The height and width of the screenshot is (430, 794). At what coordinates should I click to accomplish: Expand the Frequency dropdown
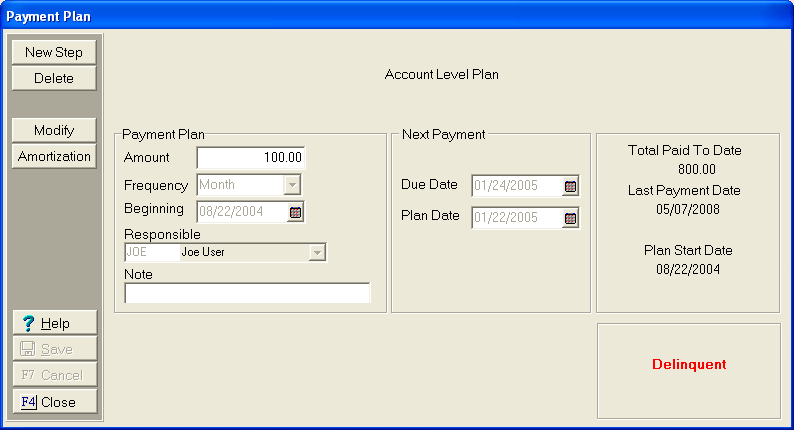click(x=292, y=185)
